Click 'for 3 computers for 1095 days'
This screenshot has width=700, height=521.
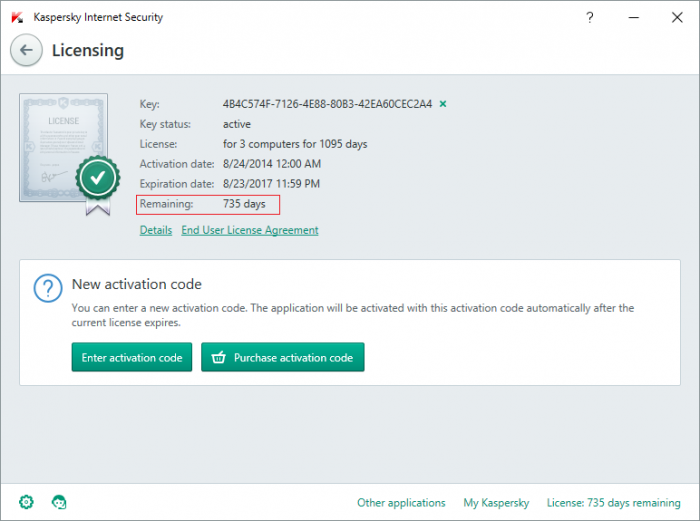[295, 144]
